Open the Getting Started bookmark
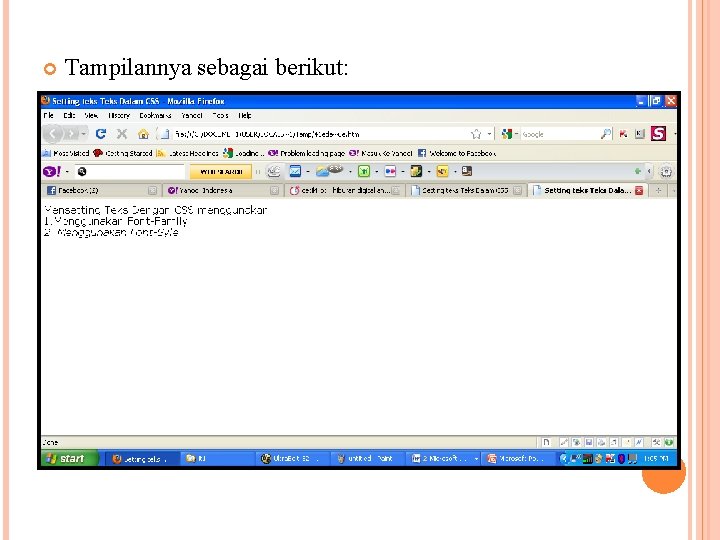Image resolution: width=720 pixels, height=540 pixels. (x=123, y=153)
